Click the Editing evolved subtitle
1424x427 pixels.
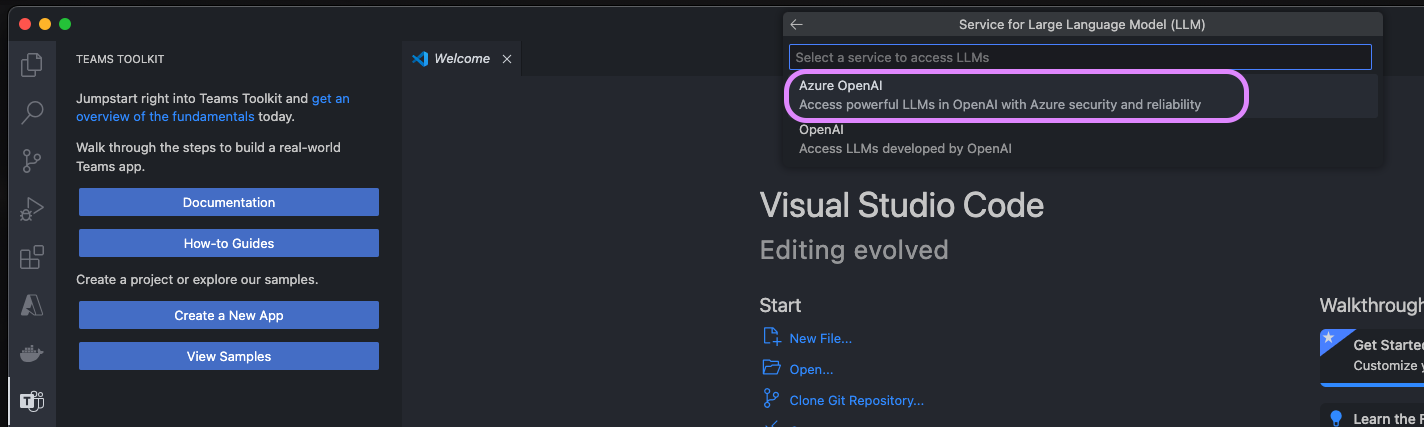[854, 249]
